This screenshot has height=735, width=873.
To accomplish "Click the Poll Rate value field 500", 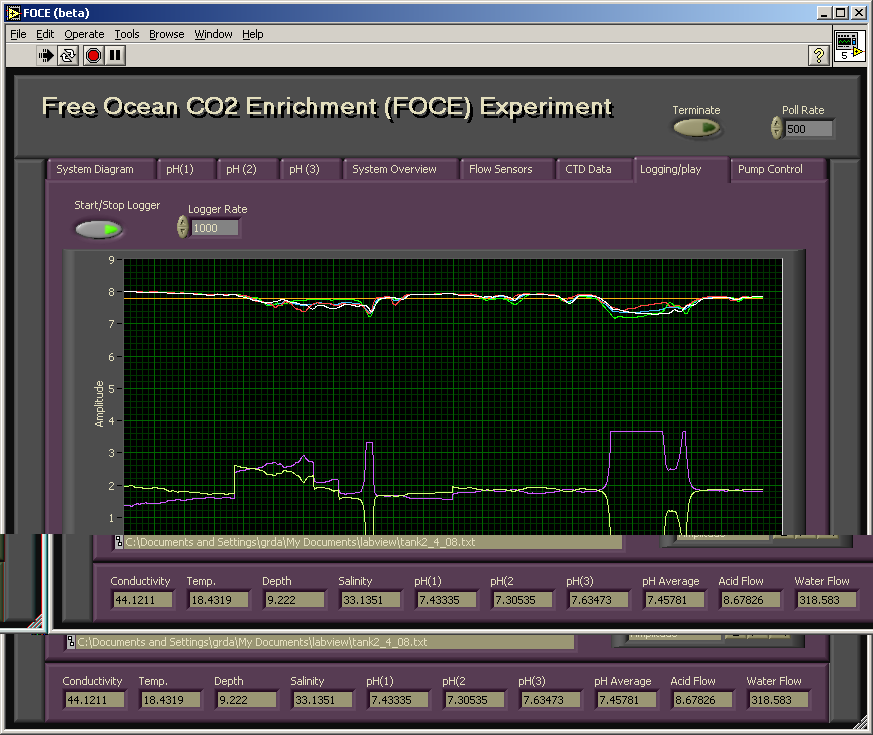I will point(808,129).
